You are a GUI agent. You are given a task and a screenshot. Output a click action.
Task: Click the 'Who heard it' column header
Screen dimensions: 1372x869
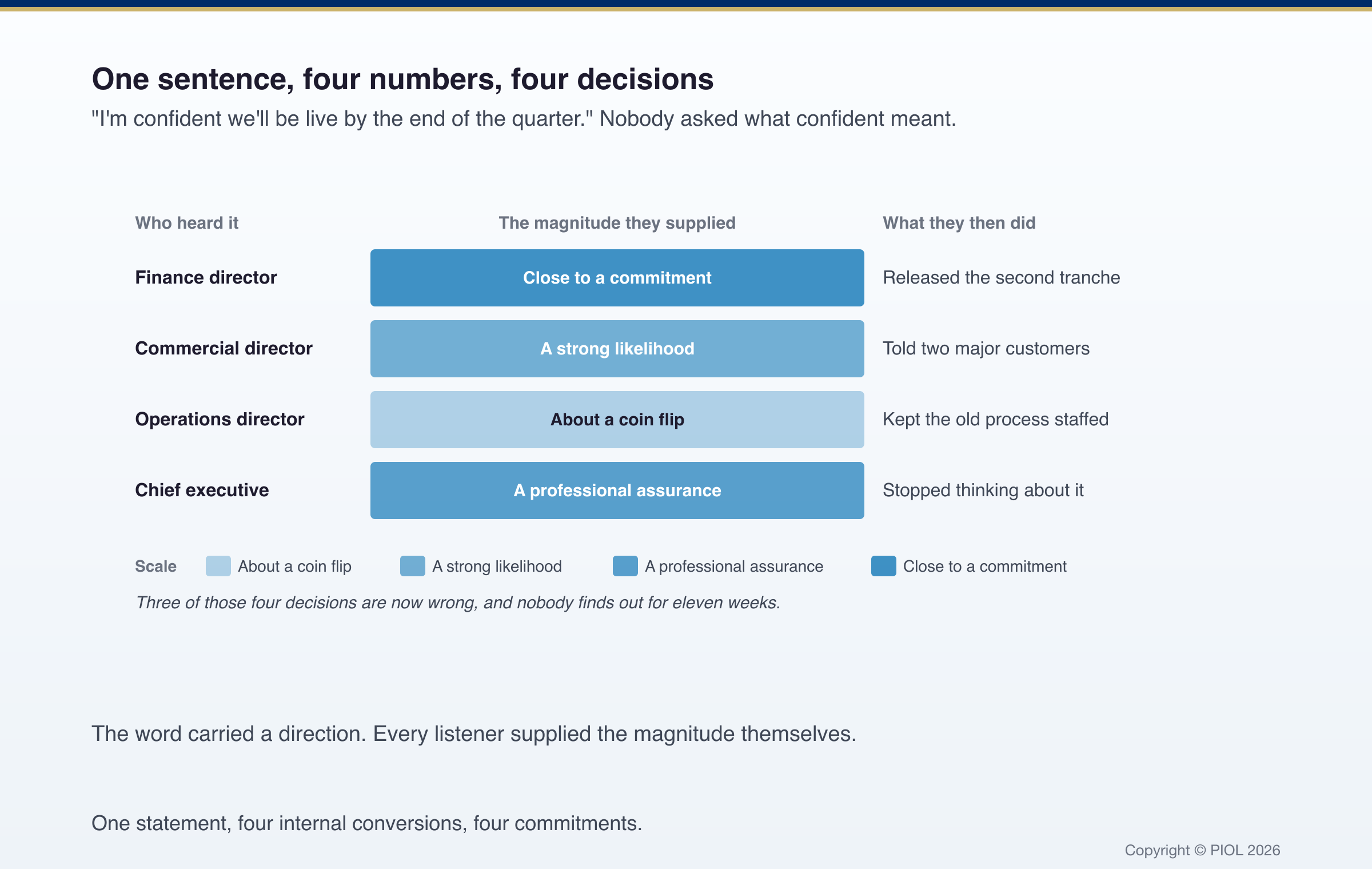pos(186,223)
